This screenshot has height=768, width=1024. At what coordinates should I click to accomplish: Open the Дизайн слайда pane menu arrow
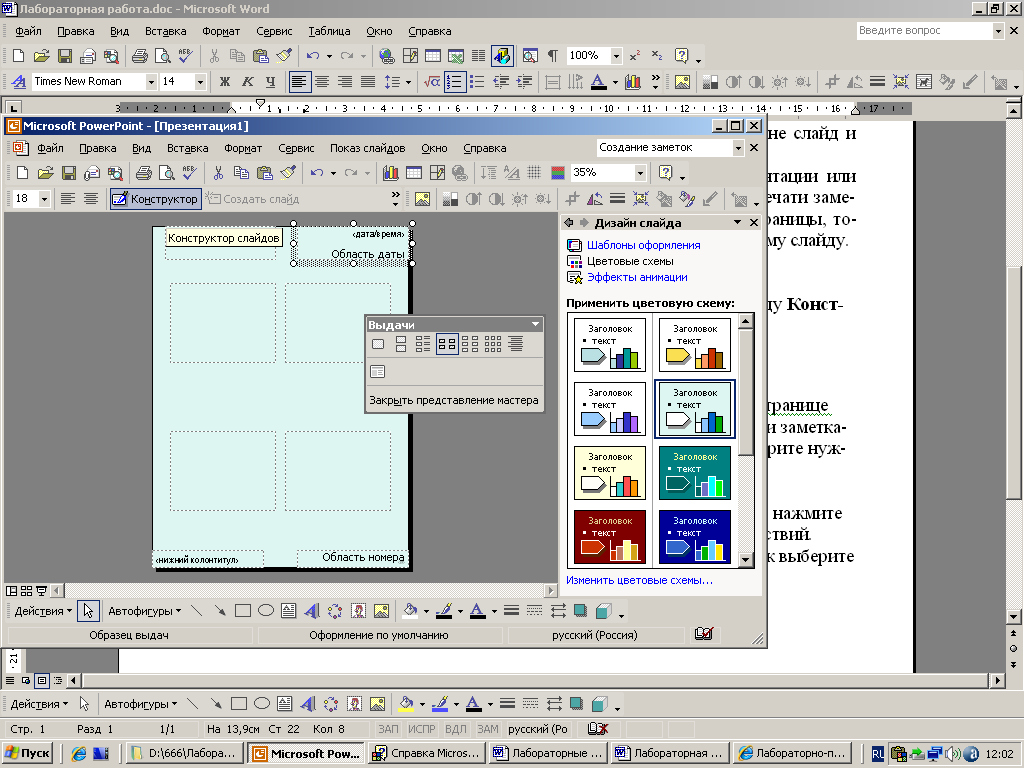737,223
